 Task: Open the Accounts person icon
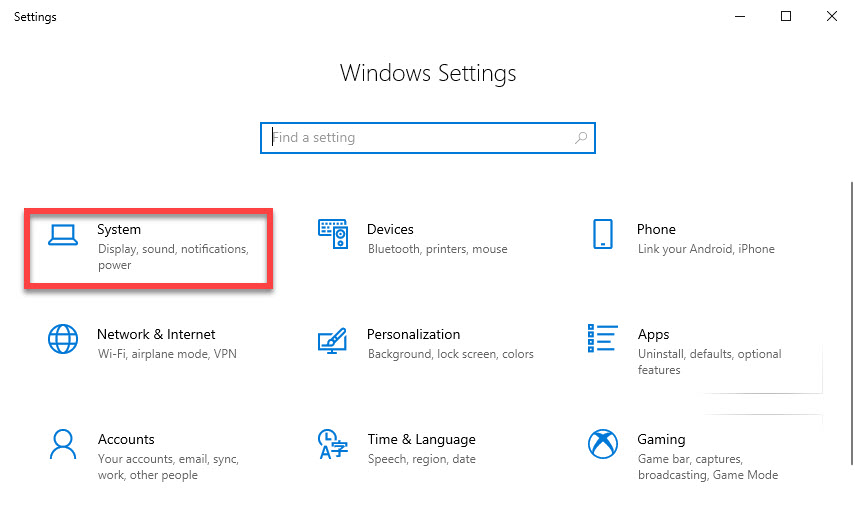(x=63, y=444)
